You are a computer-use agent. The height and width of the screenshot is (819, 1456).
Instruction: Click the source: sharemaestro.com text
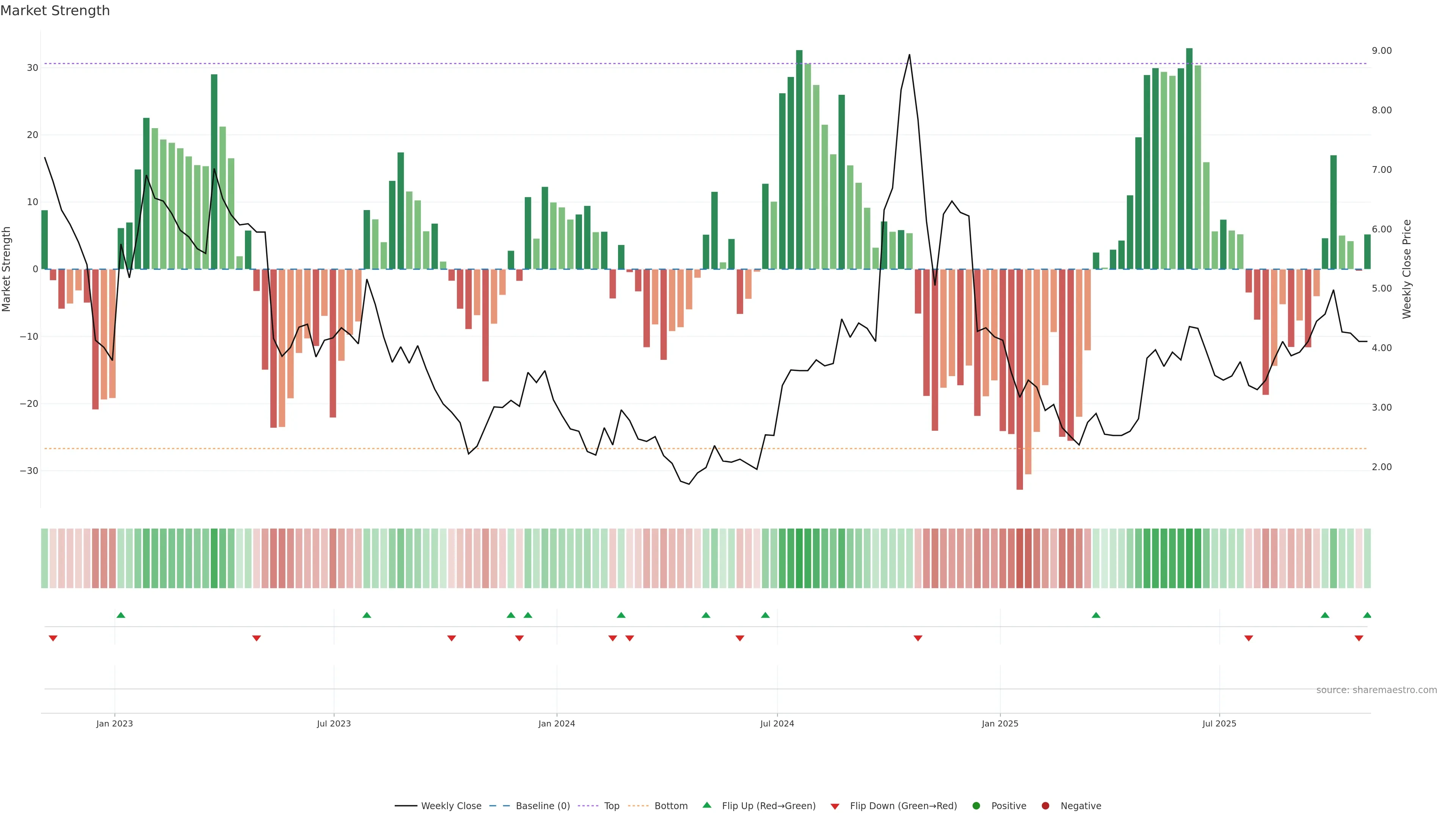pos(1376,690)
